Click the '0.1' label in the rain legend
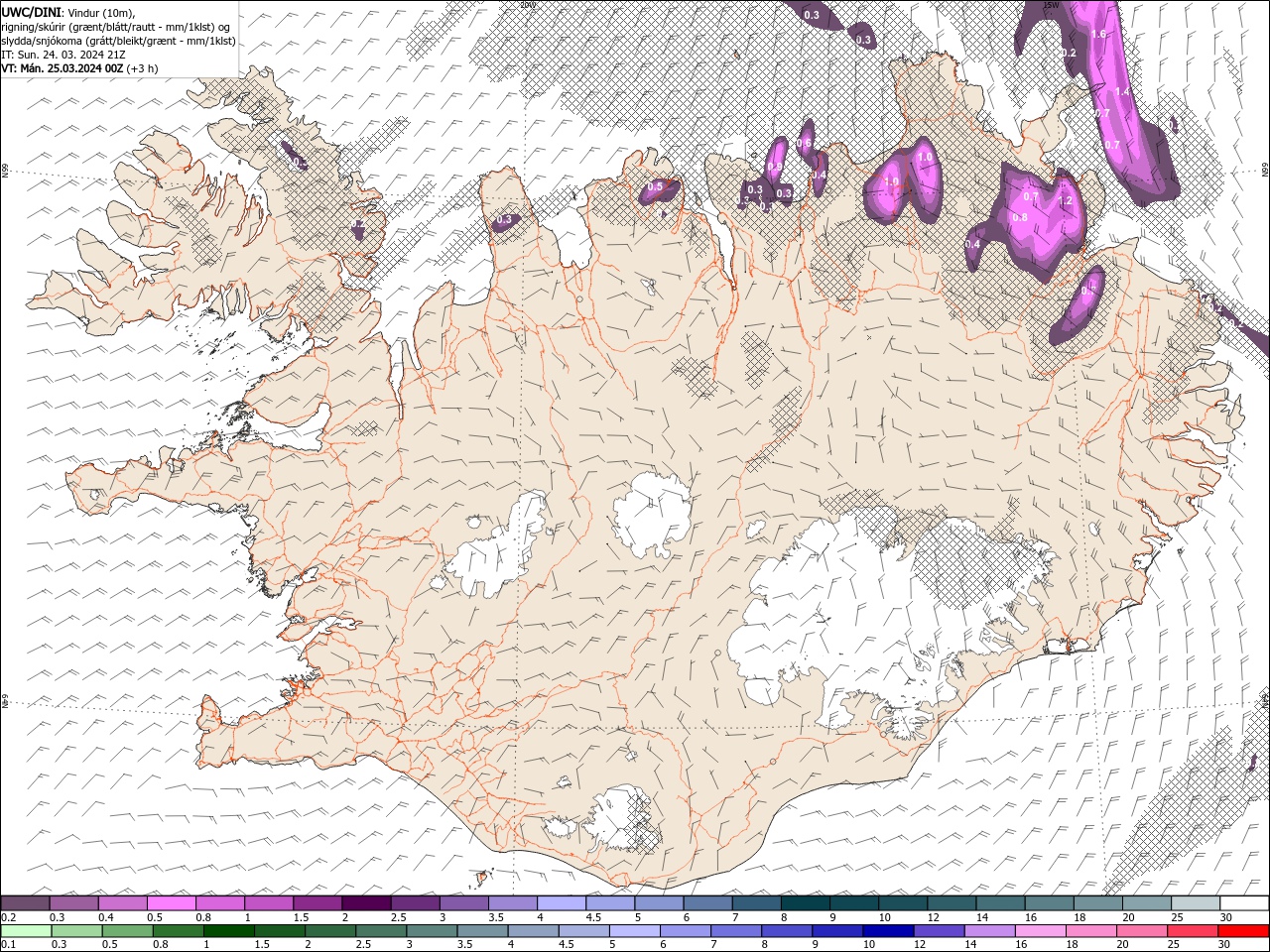 coord(8,944)
